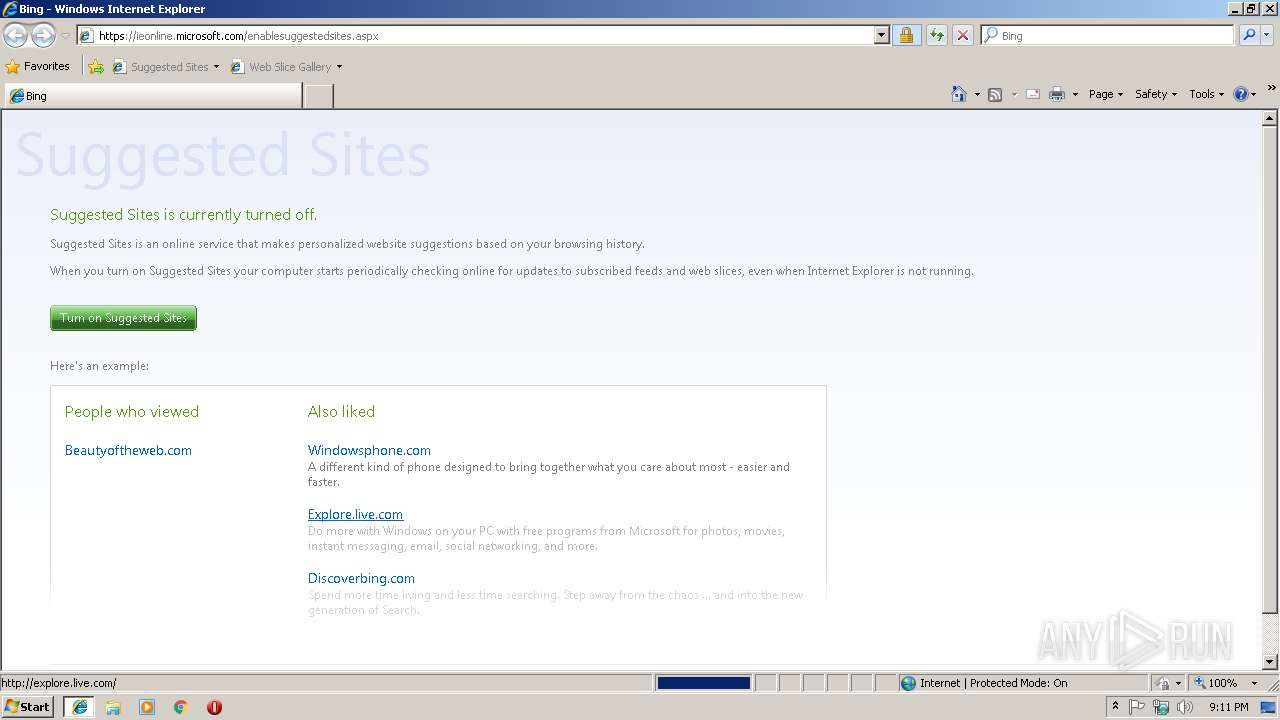Run search with the magnifier button
Image resolution: width=1280 pixels, height=720 pixels.
[1248, 35]
